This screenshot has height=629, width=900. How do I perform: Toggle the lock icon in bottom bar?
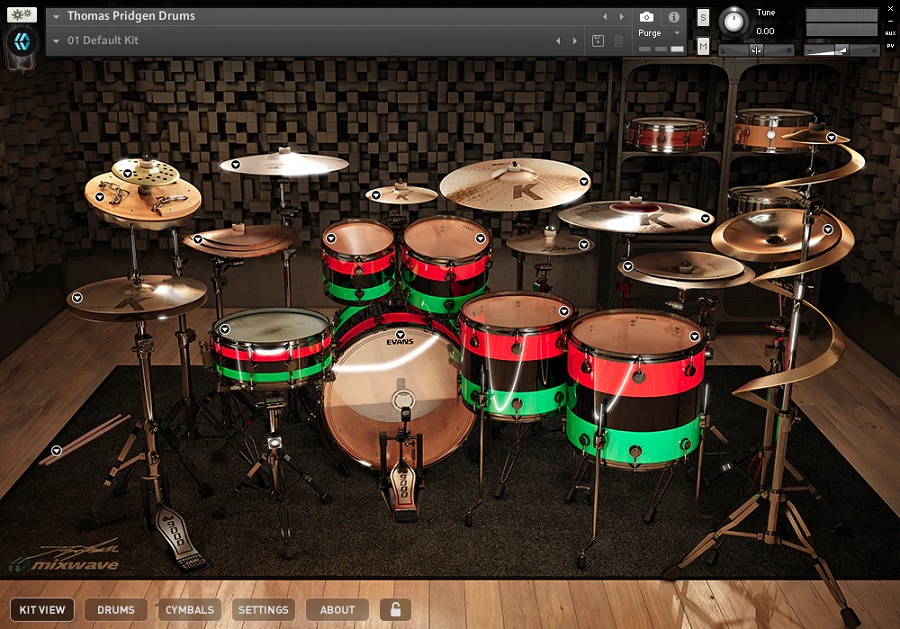pyautogui.click(x=395, y=609)
